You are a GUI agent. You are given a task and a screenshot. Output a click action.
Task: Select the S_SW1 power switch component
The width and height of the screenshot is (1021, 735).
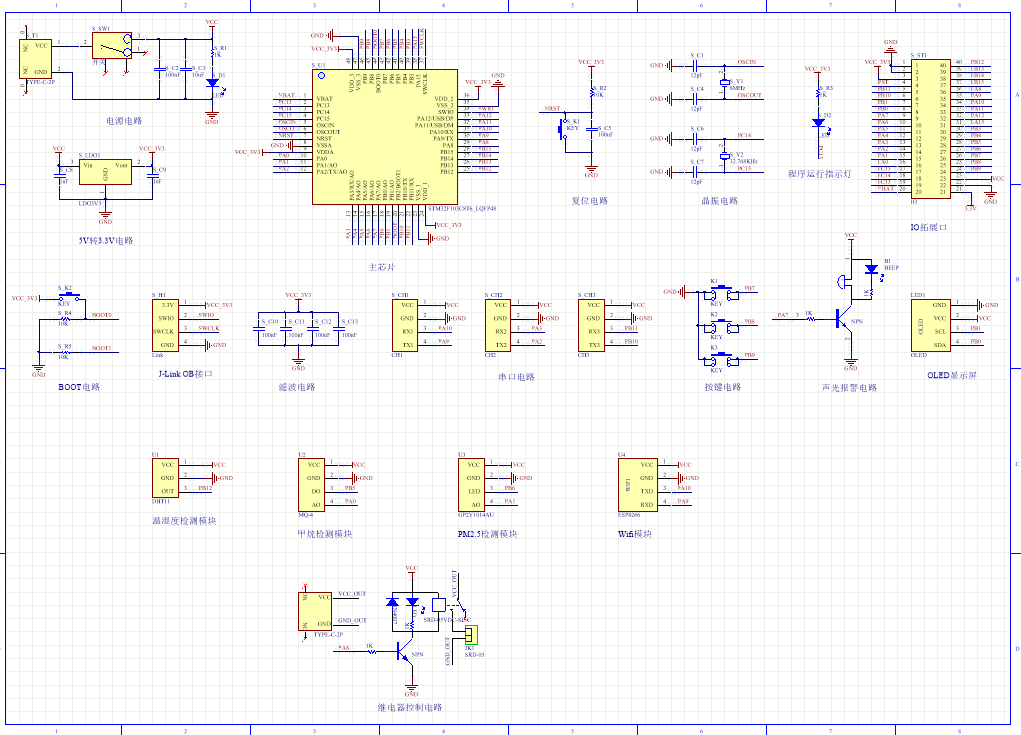pyautogui.click(x=112, y=46)
